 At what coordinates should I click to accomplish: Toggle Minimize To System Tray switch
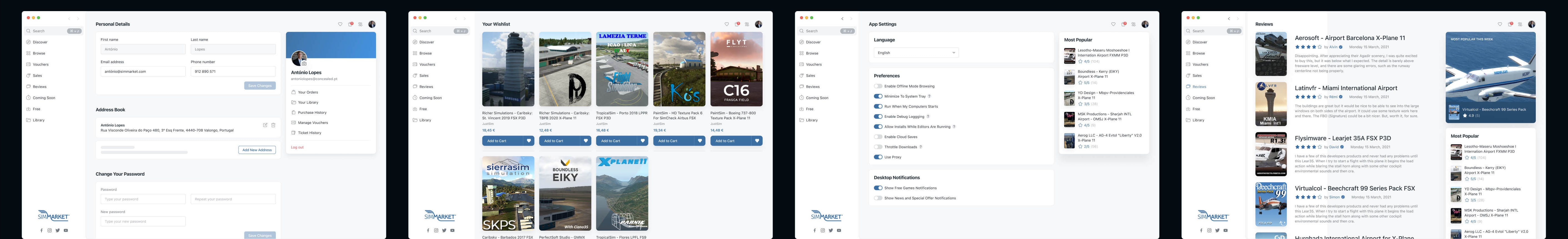[x=878, y=96]
